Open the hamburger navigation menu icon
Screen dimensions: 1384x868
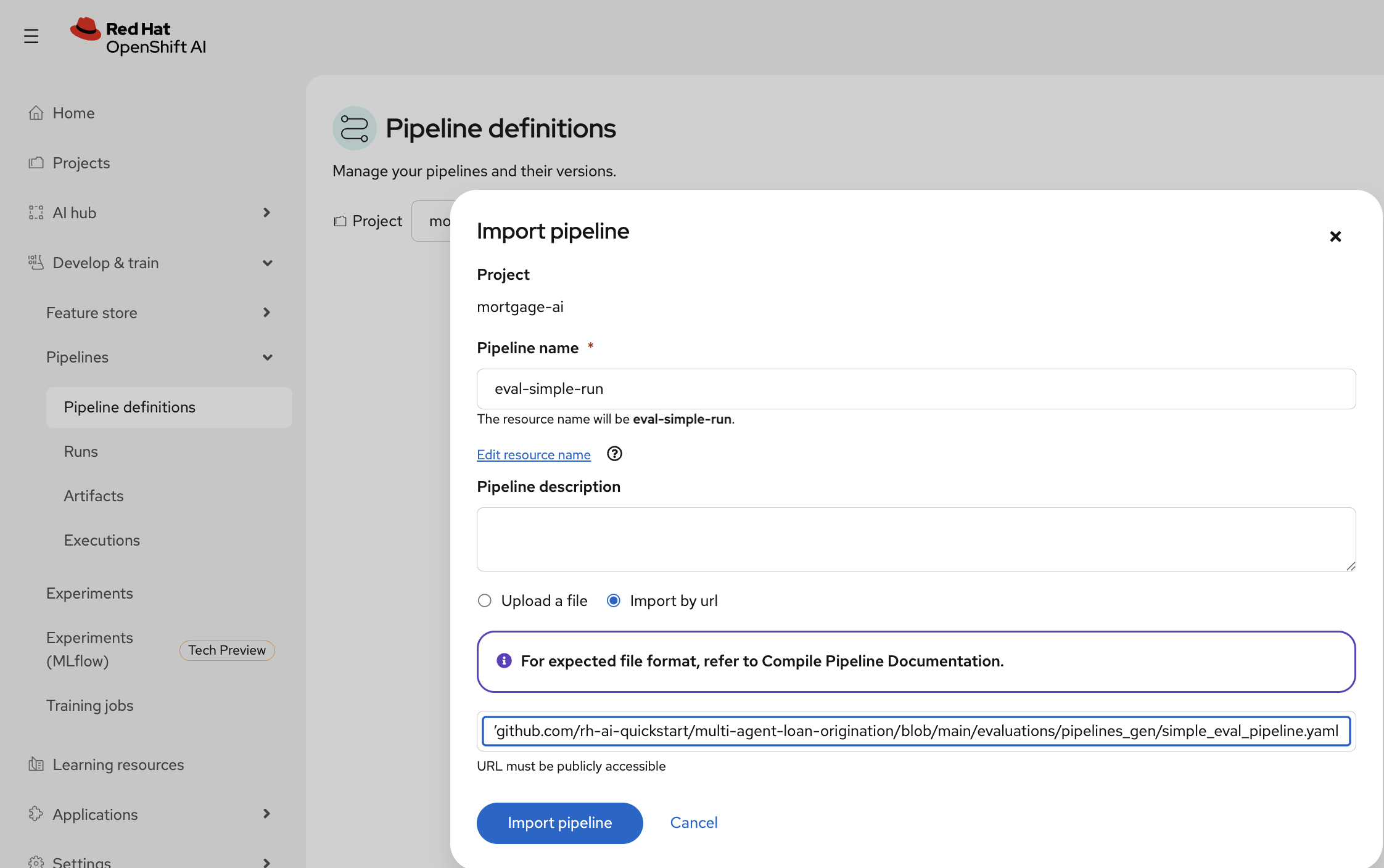[x=31, y=36]
